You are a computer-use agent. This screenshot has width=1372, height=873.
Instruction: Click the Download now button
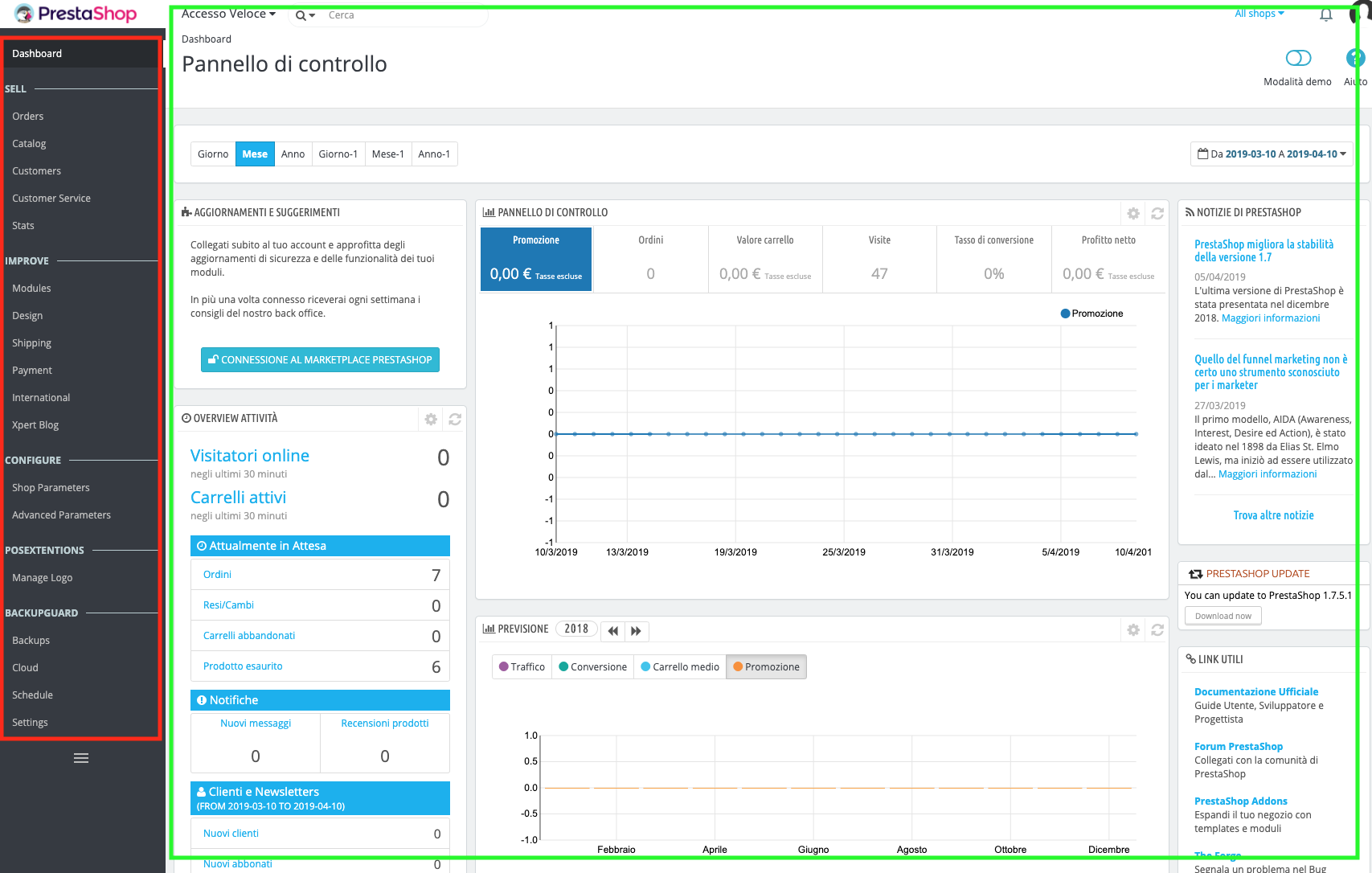click(1223, 616)
